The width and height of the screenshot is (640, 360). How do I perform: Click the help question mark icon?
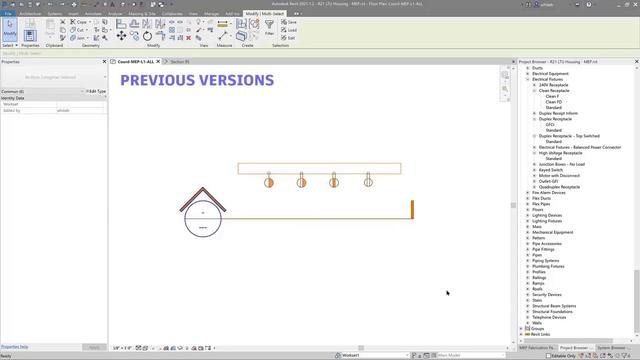click(x=589, y=4)
